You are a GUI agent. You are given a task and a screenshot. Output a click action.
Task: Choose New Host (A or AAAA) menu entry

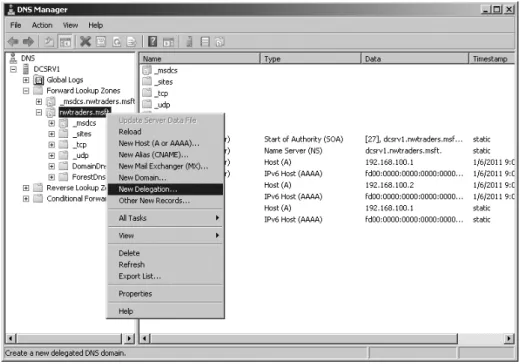[x=165, y=143]
